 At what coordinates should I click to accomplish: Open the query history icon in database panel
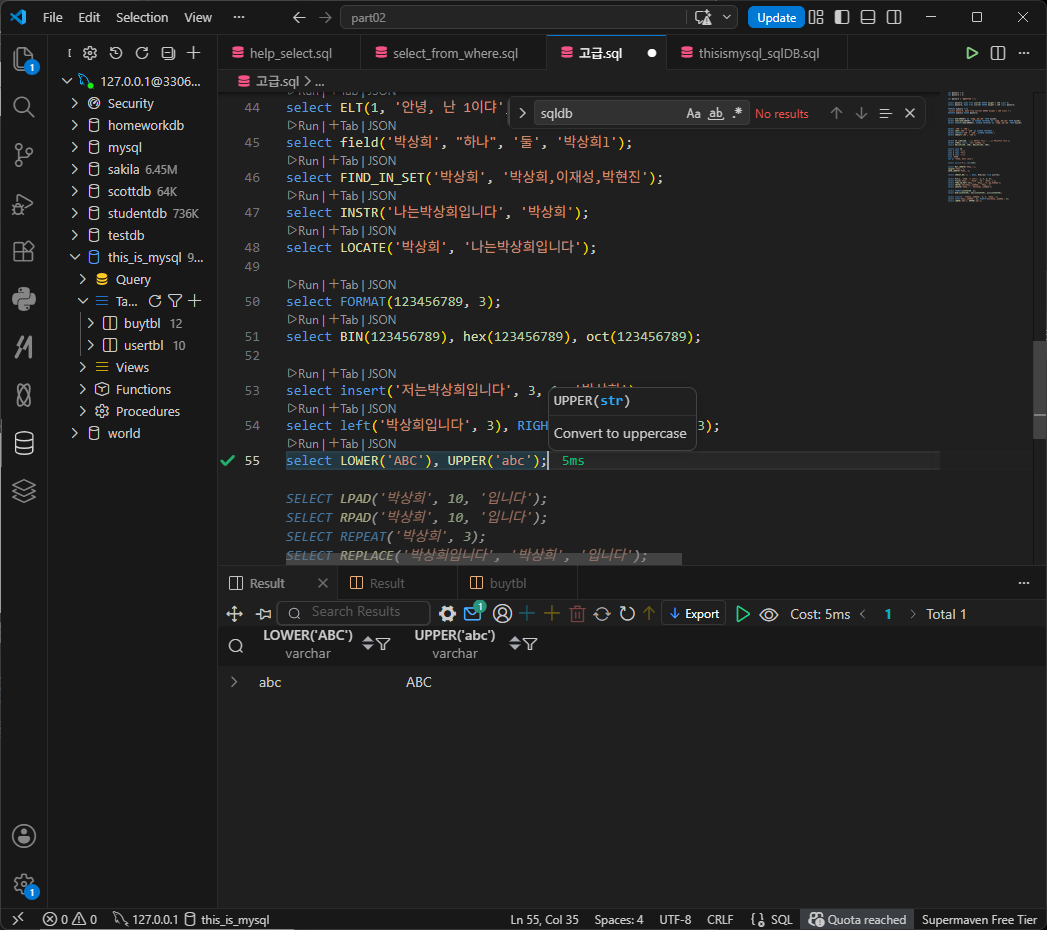116,53
